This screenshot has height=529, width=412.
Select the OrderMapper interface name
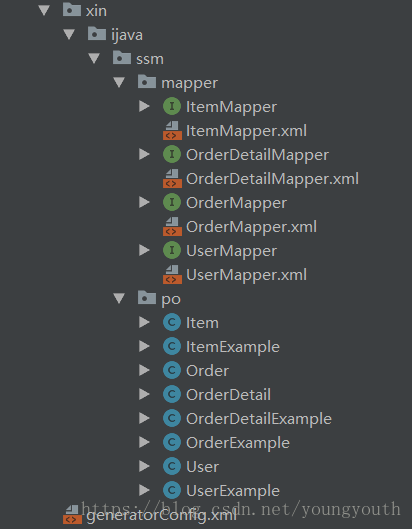237,203
